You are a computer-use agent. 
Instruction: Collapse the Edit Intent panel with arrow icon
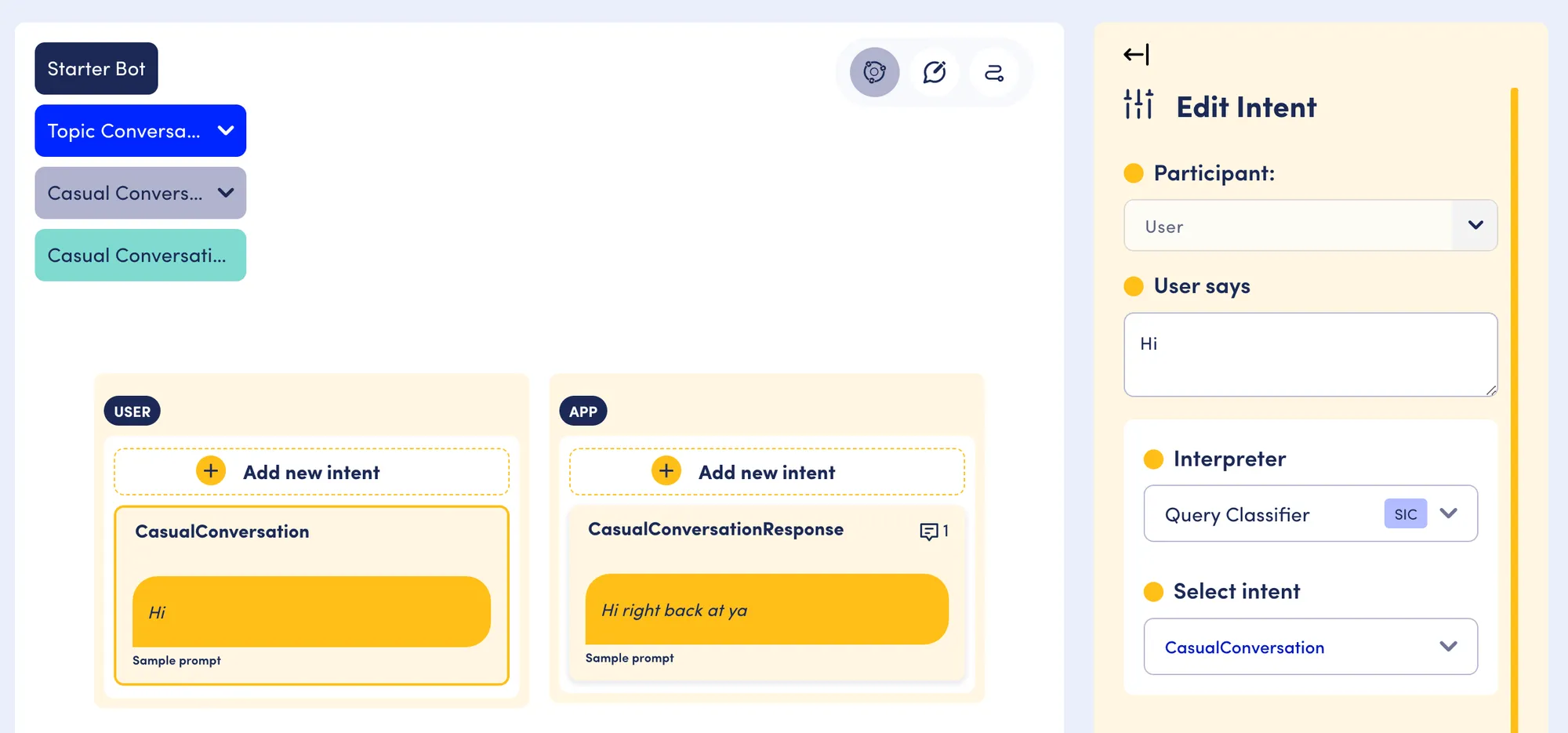tap(1136, 54)
